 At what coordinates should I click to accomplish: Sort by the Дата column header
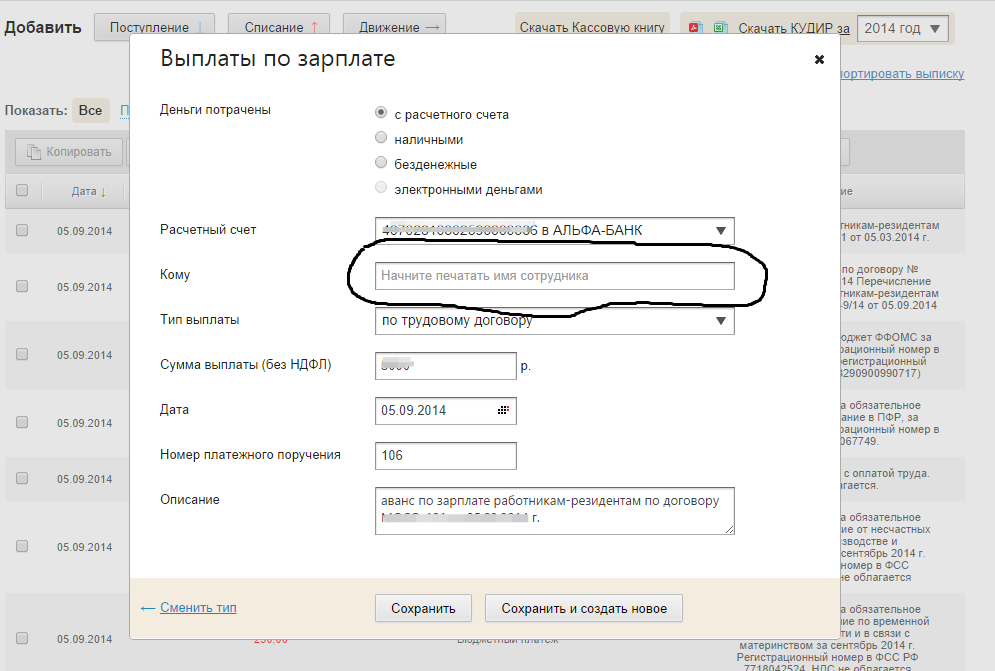[x=88, y=191]
